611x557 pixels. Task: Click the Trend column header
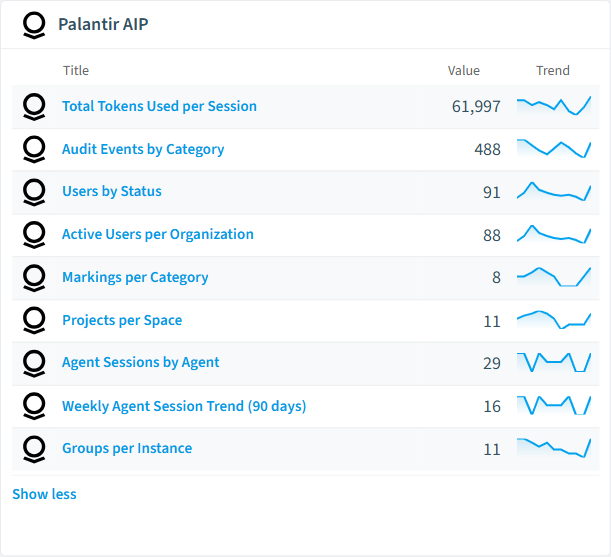tap(553, 71)
